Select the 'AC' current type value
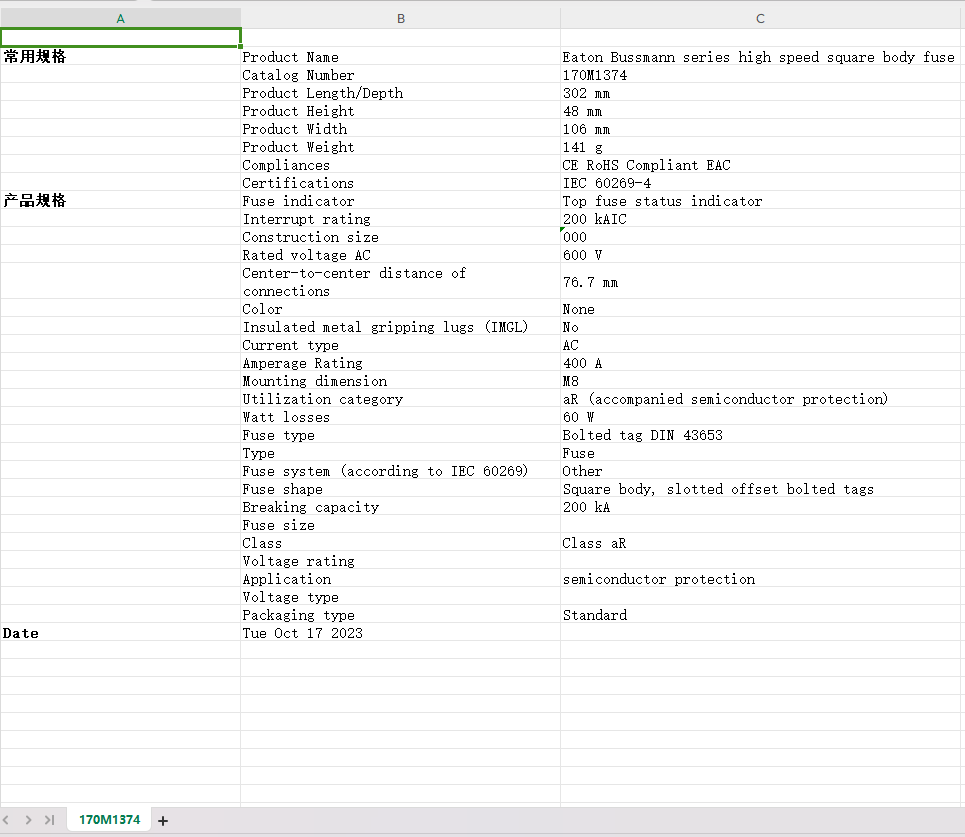The height and width of the screenshot is (837, 965). click(760, 345)
